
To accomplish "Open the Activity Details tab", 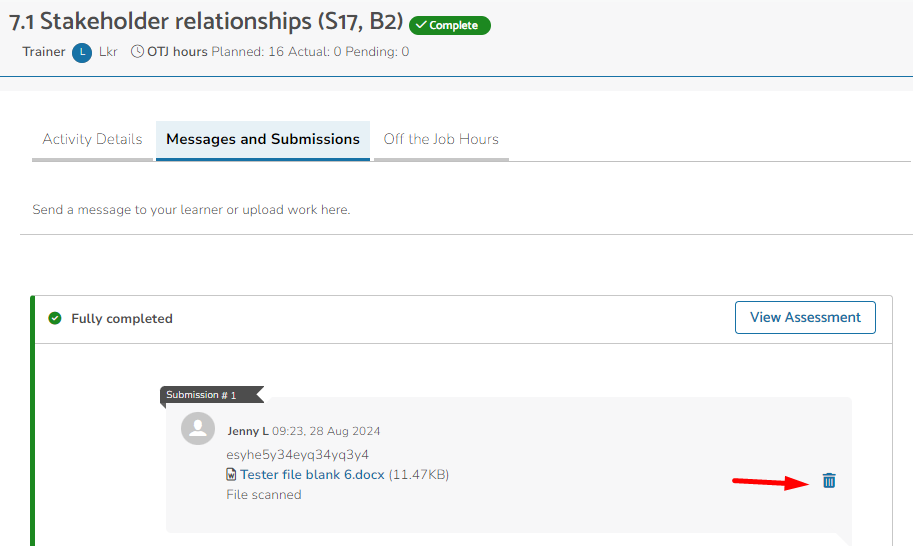I will [92, 140].
